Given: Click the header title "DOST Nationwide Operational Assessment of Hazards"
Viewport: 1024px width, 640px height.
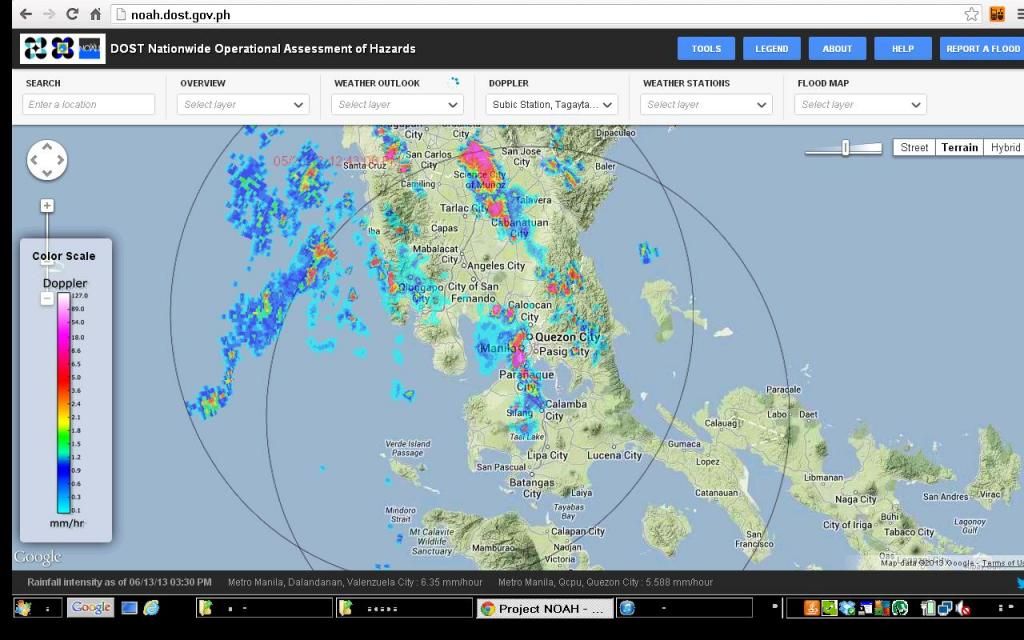Looking at the screenshot, I should [263, 48].
